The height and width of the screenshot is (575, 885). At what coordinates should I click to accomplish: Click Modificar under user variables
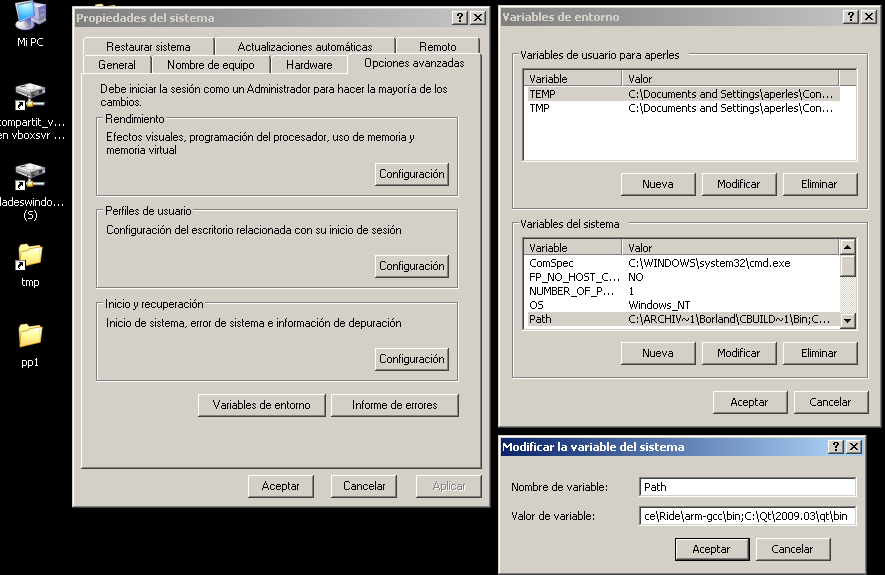coord(739,184)
